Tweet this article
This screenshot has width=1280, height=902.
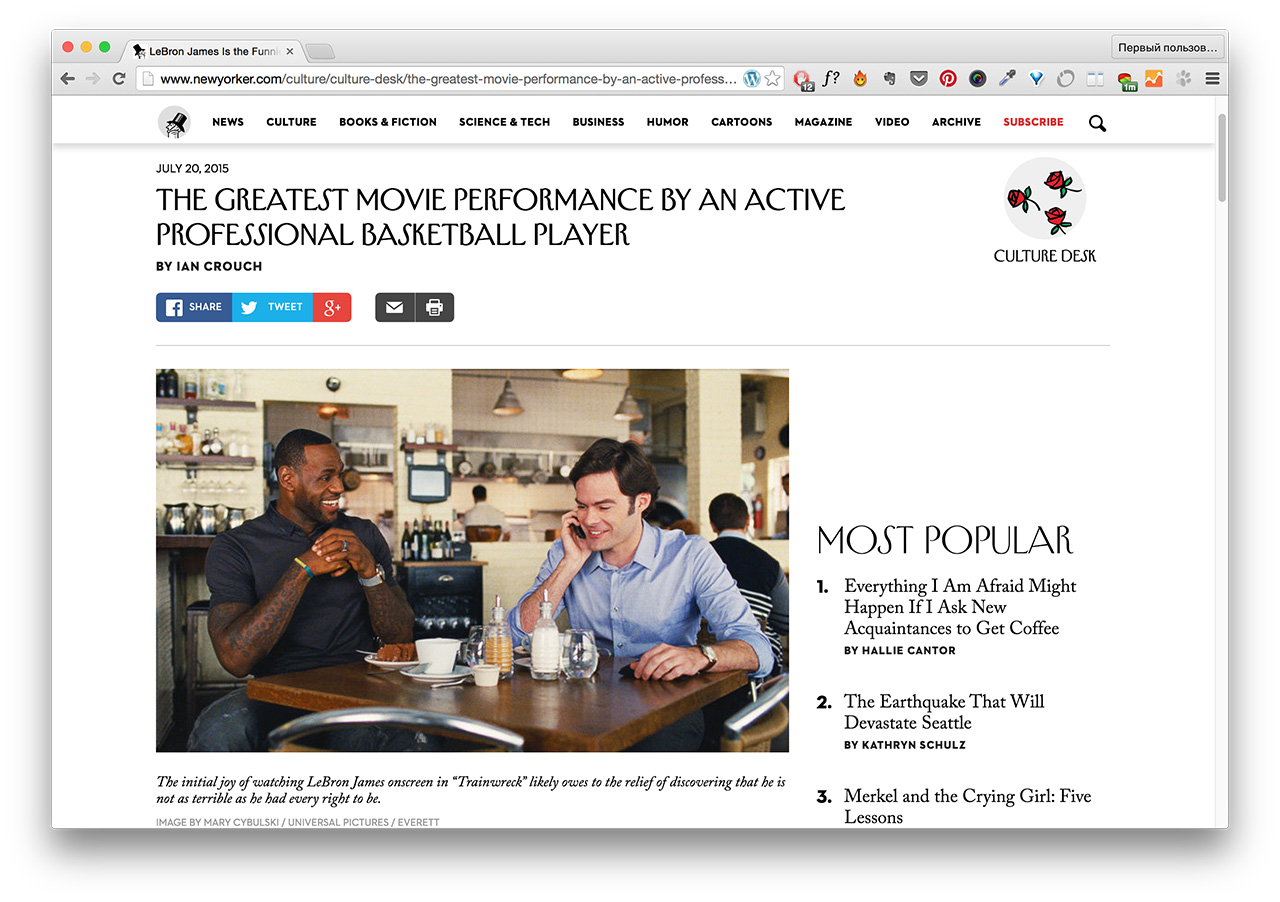pos(272,307)
